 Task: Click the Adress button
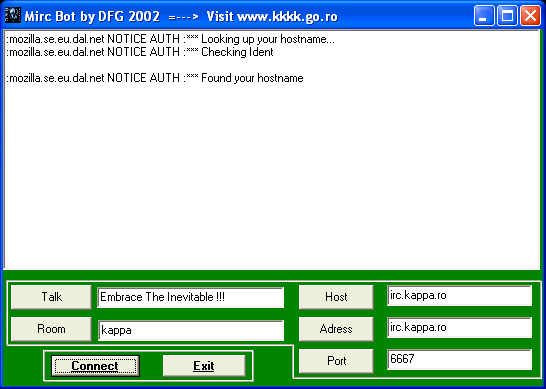point(336,329)
